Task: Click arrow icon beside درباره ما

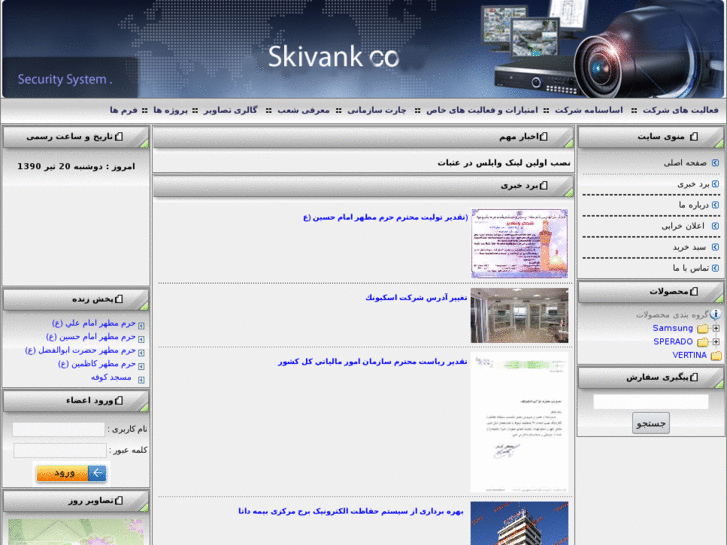Action: pos(715,205)
